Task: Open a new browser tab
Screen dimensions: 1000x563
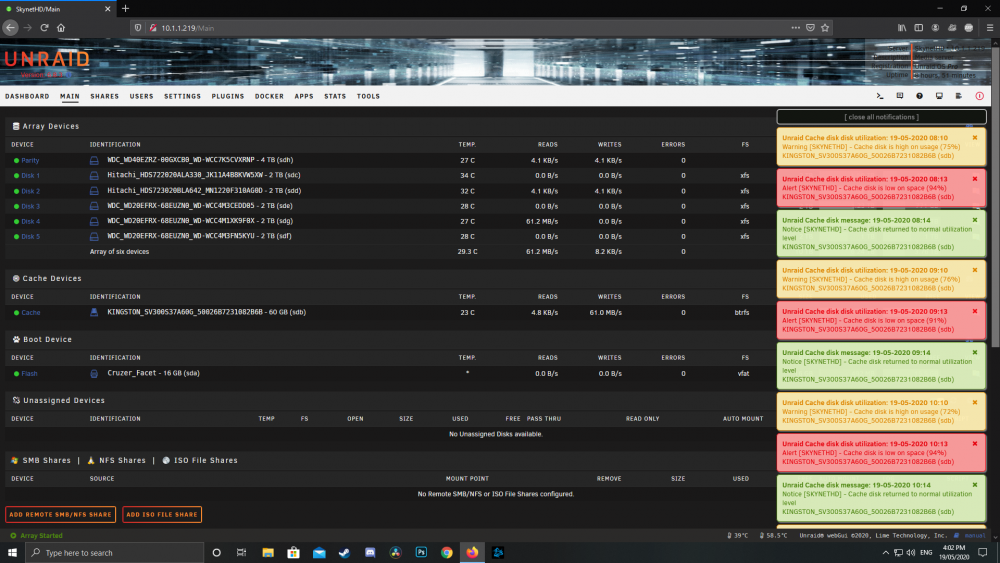Action: pyautogui.click(x=126, y=9)
